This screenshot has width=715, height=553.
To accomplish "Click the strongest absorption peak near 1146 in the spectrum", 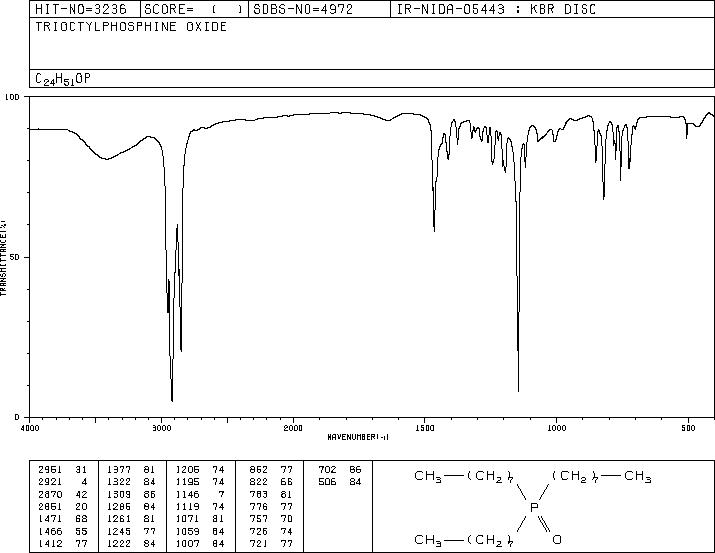I will 518,390.
